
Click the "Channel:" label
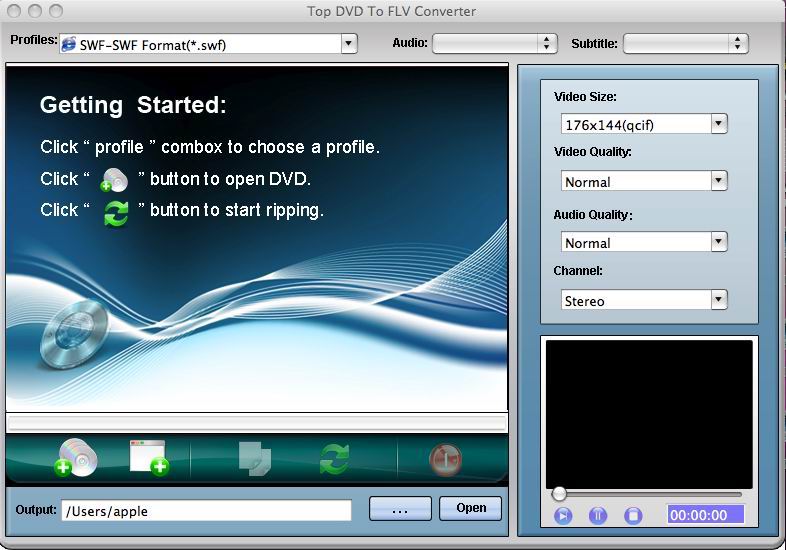coord(578,271)
